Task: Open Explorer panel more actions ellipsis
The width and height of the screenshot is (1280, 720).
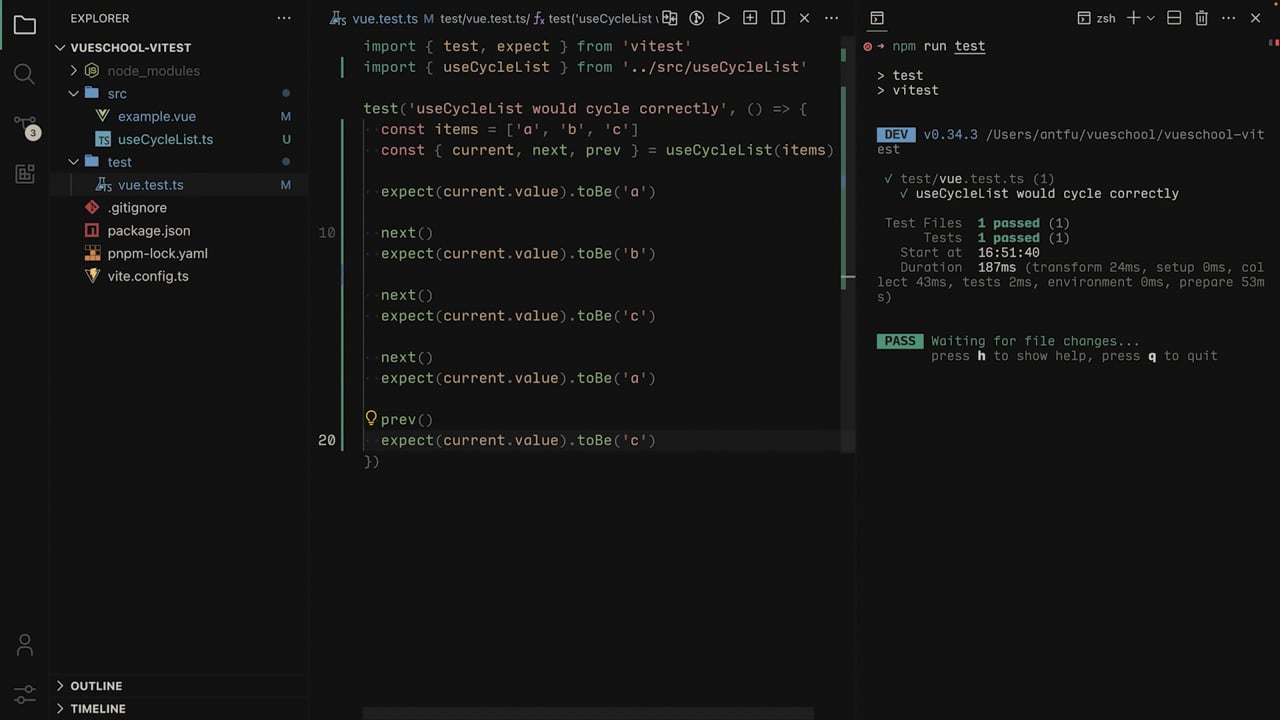Action: [284, 18]
